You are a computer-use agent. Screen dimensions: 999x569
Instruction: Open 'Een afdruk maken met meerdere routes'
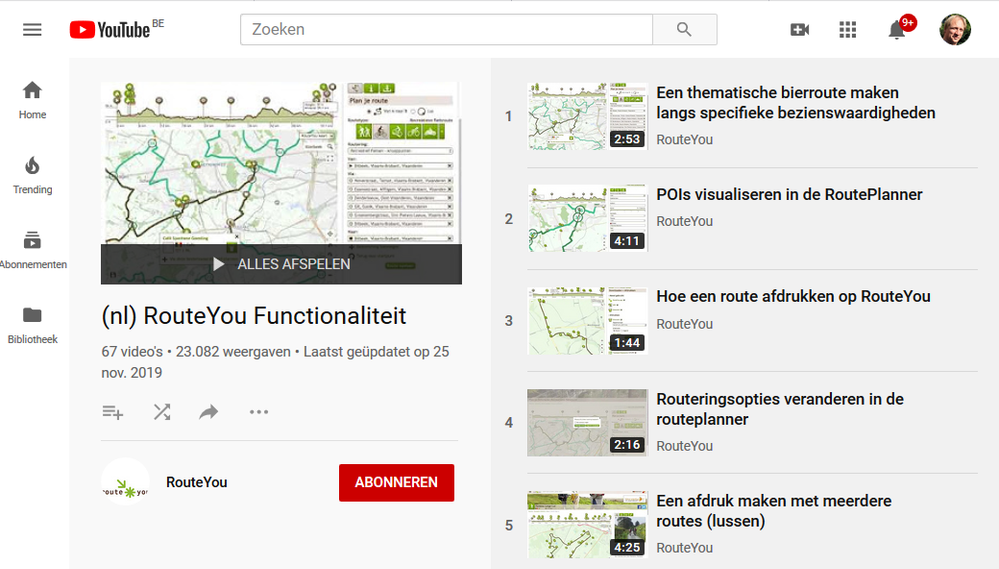[x=773, y=511]
